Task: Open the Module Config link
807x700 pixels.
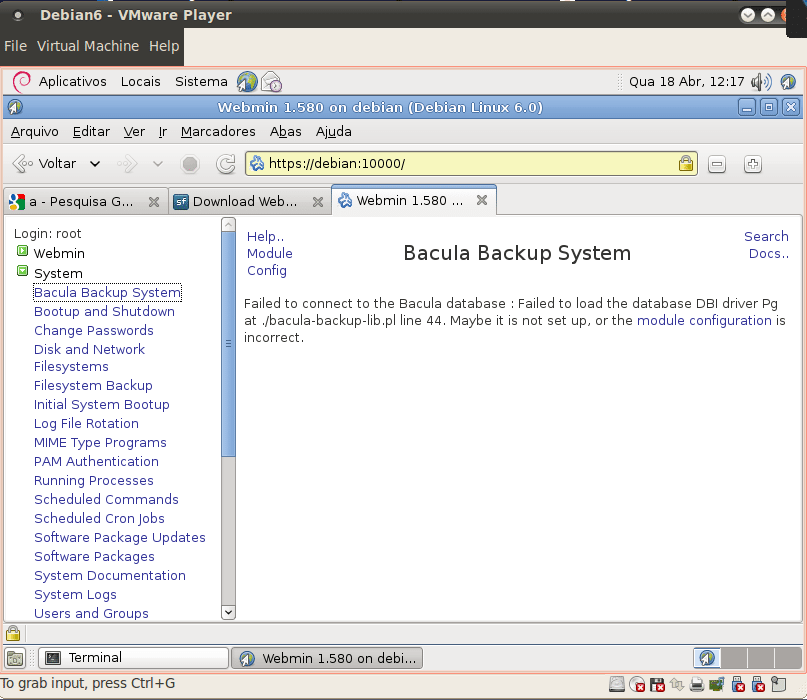Action: 270,262
